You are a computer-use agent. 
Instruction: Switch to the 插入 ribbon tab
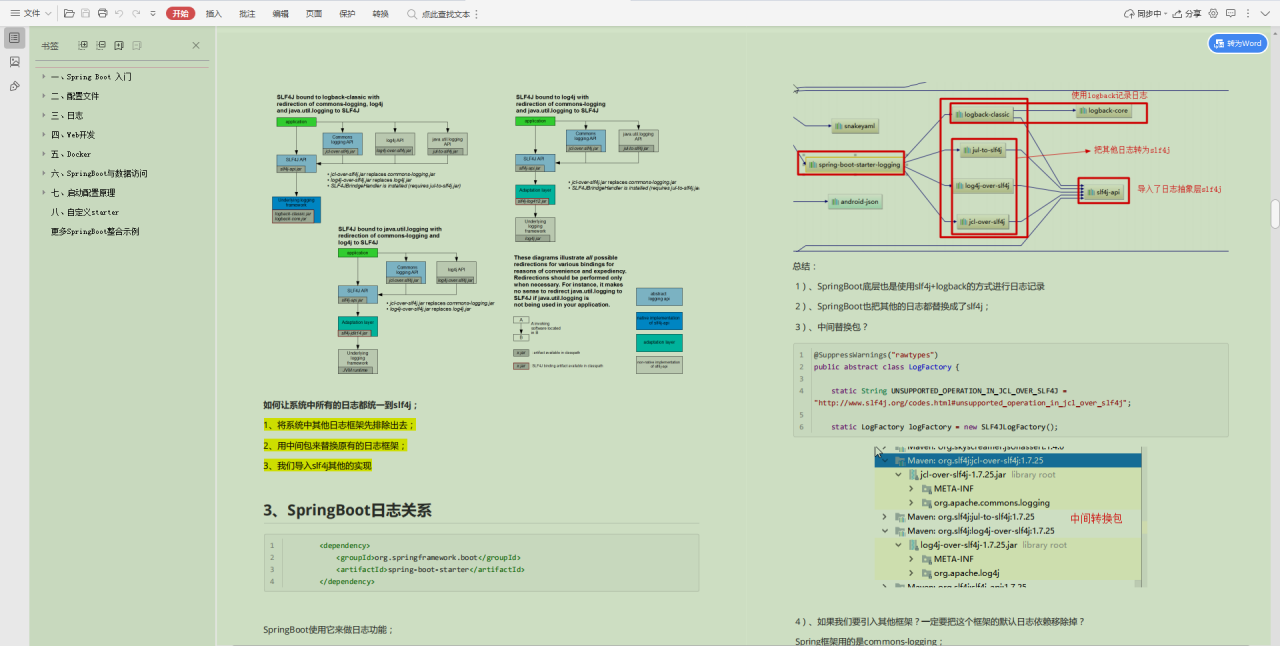pyautogui.click(x=214, y=14)
